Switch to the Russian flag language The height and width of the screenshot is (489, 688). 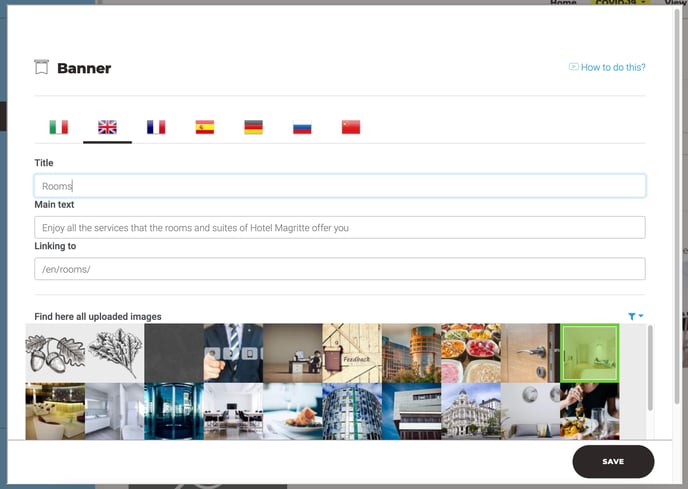click(302, 127)
